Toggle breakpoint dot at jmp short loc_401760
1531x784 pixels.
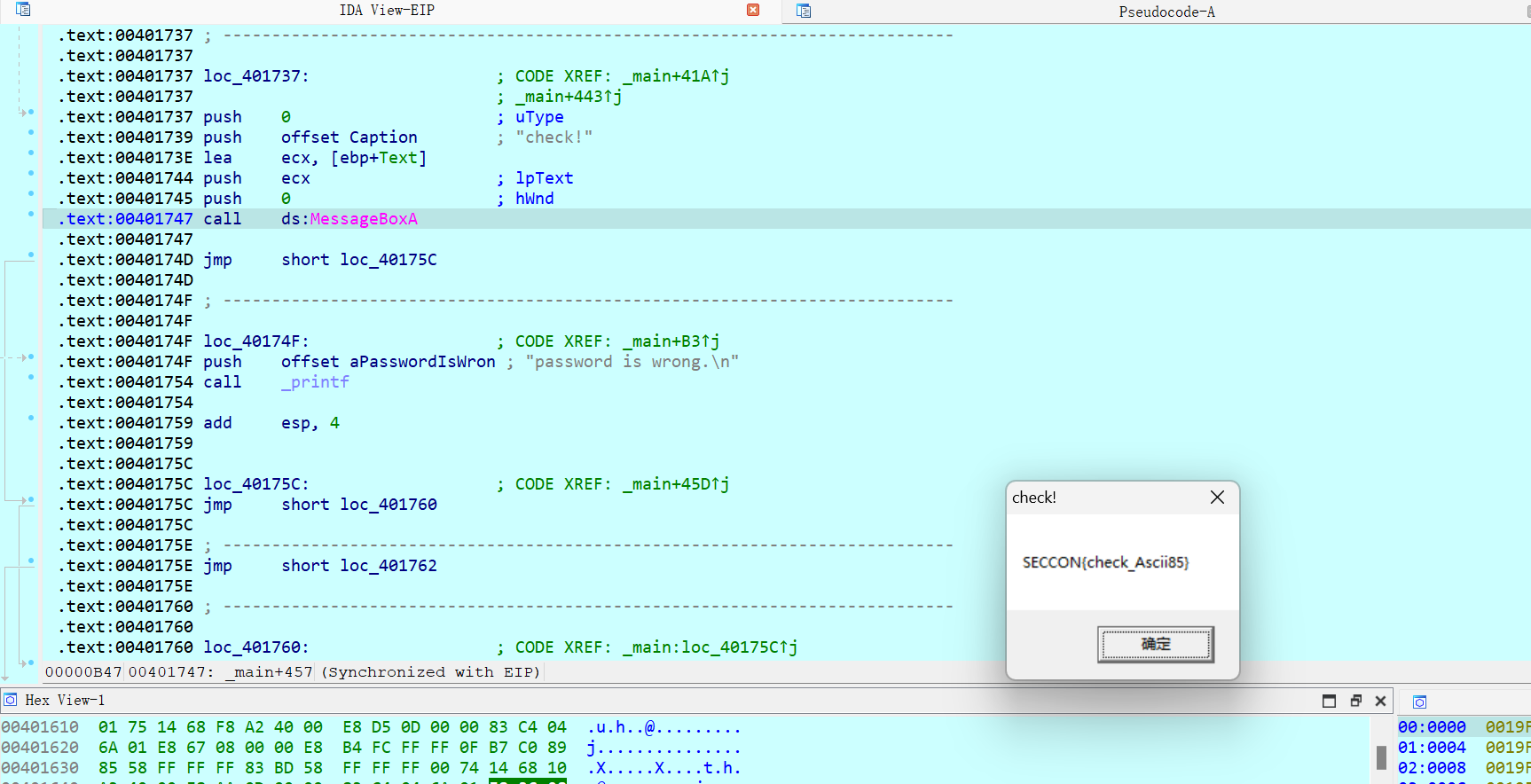tap(30, 499)
